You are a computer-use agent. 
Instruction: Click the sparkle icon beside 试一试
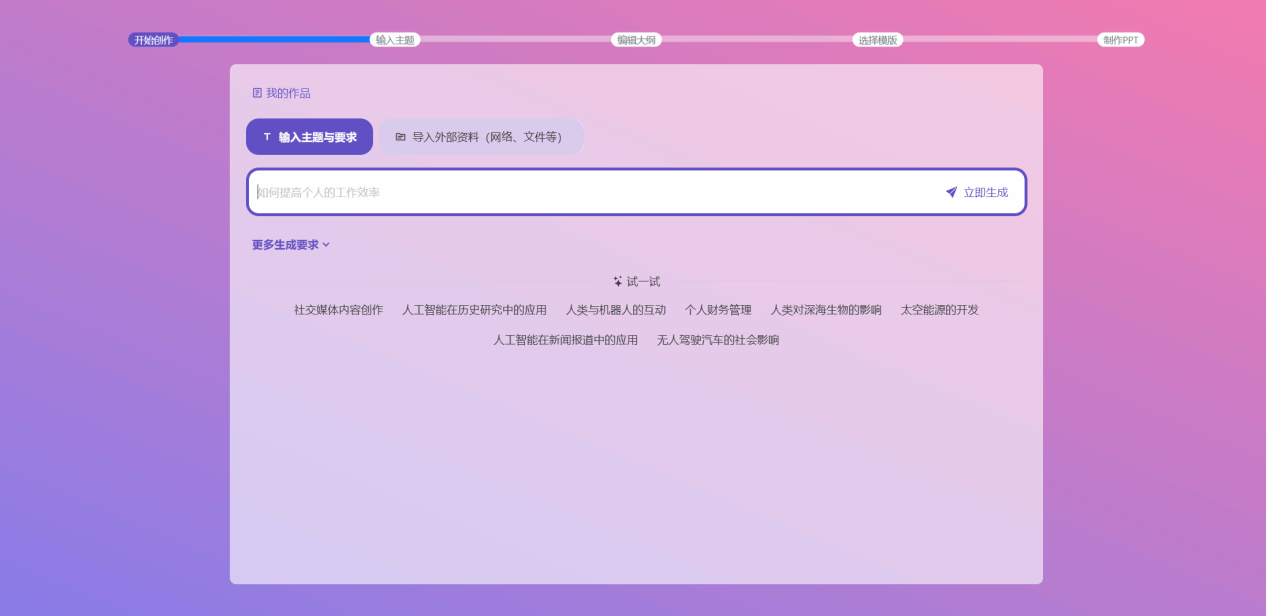click(x=618, y=282)
